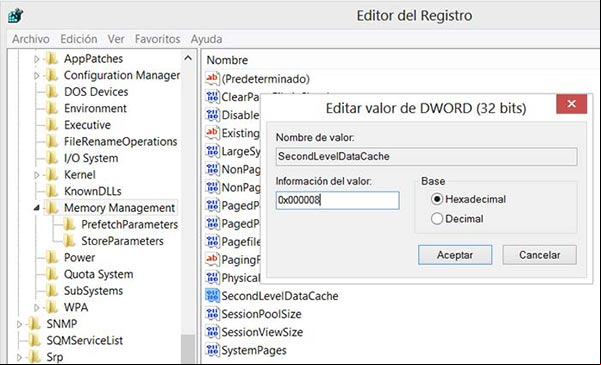The width and height of the screenshot is (601, 365).
Task: Select the SessionViewSize value name
Action: pos(262,332)
